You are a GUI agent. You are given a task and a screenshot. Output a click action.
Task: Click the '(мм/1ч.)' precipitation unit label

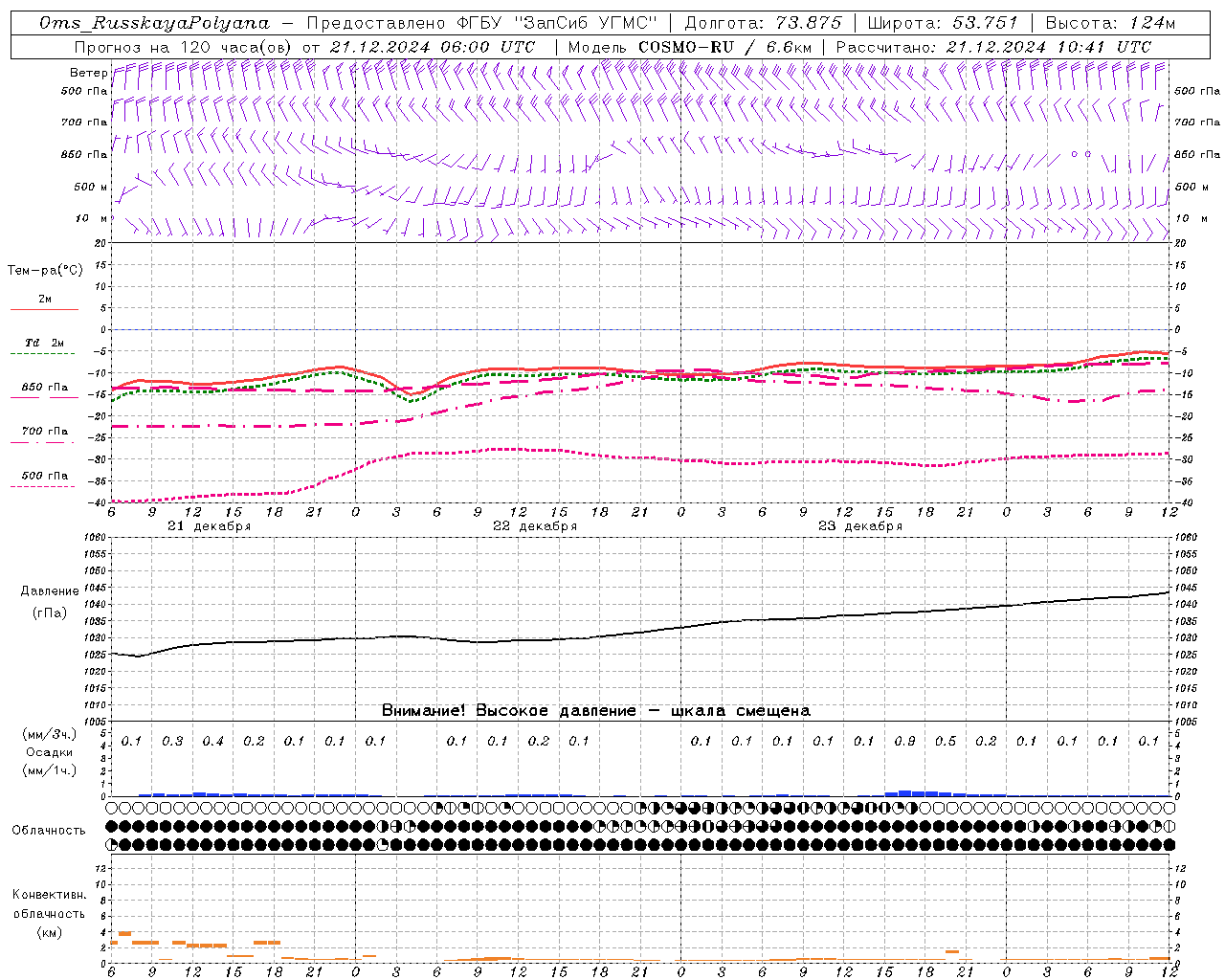point(50,770)
